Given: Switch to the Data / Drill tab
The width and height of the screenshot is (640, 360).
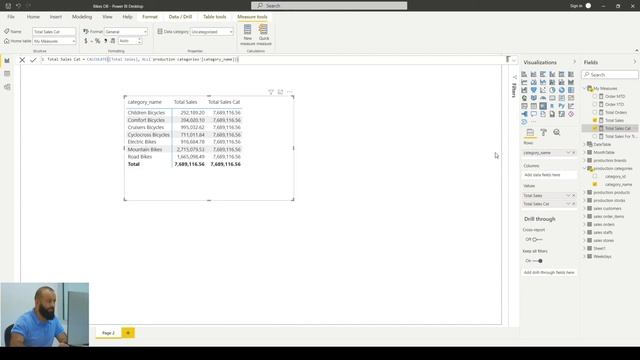Looking at the screenshot, I should click(180, 17).
